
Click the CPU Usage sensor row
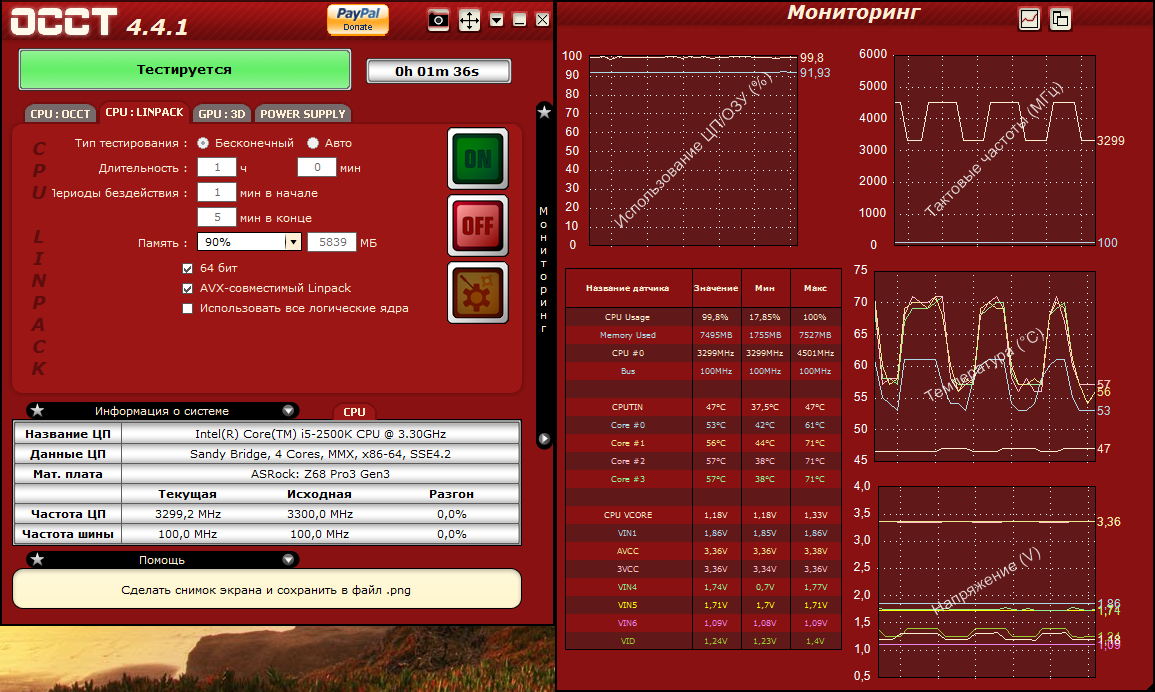point(703,317)
